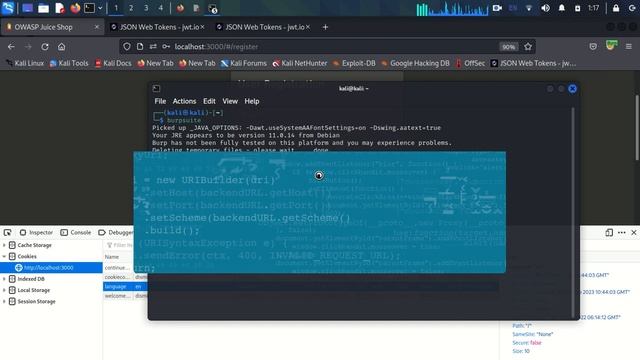Image resolution: width=640 pixels, height=360 pixels.
Task: Close the OWASP Juice Shop tab
Action: [97, 27]
